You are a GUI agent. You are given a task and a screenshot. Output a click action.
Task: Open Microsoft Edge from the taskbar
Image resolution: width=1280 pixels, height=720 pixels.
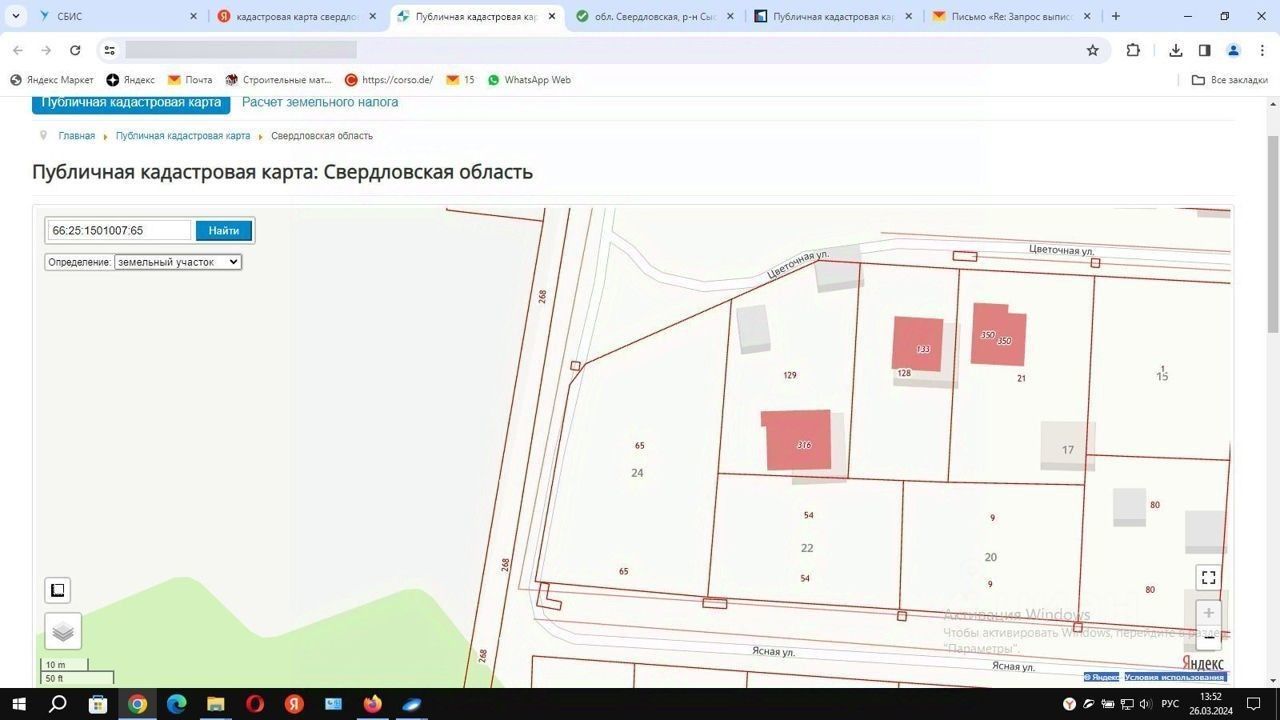tap(176, 704)
